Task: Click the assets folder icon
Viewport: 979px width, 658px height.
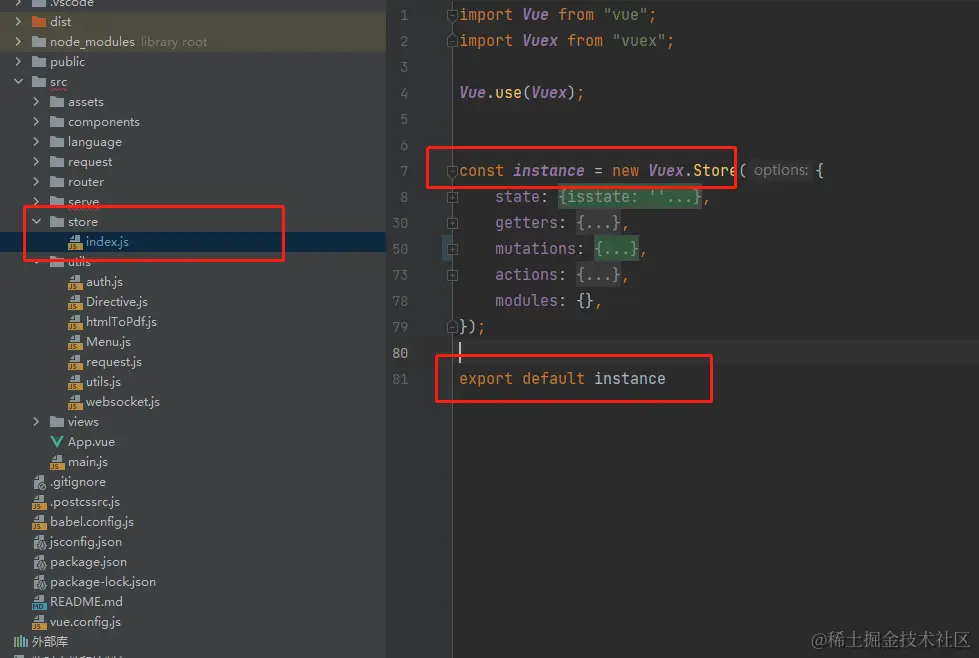Action: click(57, 102)
